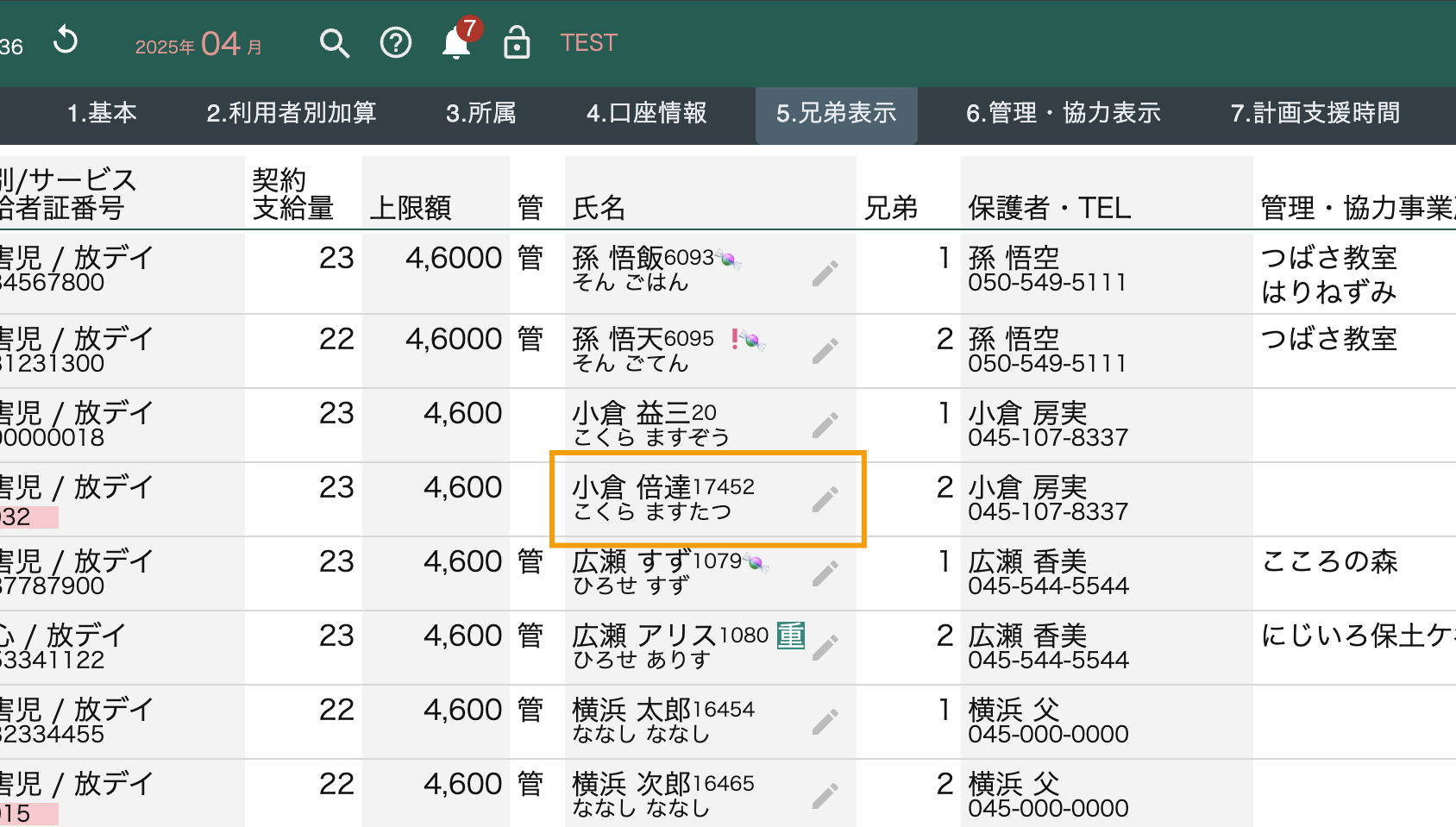1456x827 pixels.
Task: Click the TEST label in header
Action: point(588,43)
